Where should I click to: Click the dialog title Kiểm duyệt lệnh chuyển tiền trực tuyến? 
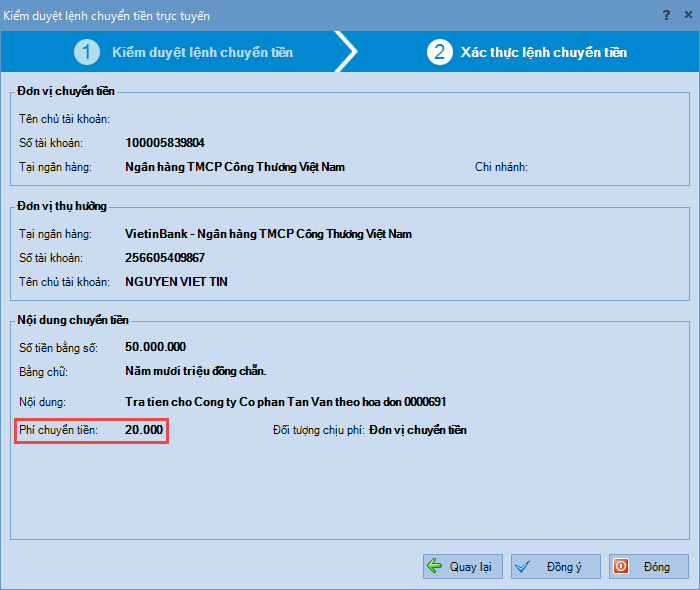coord(106,16)
